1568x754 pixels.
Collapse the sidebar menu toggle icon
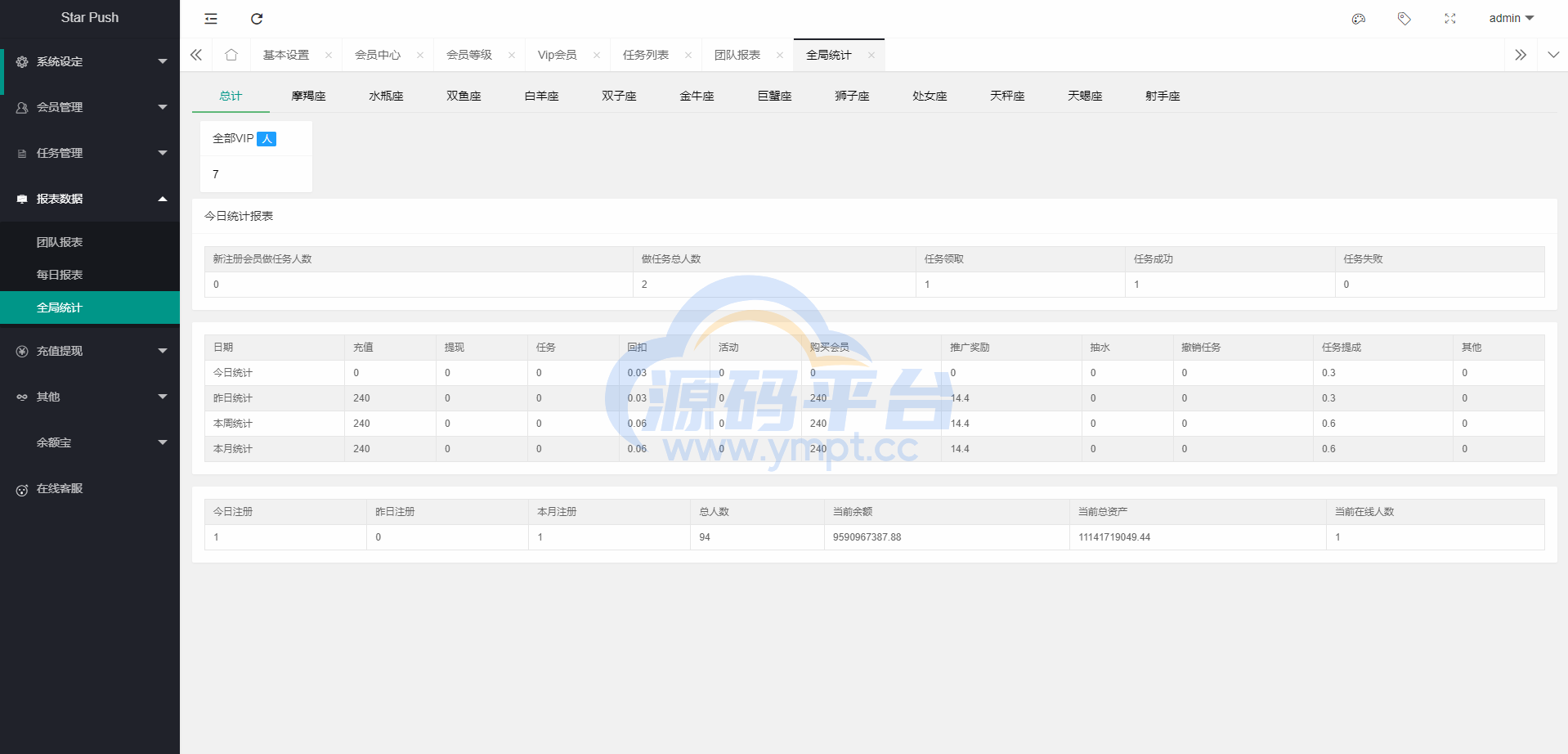[211, 19]
